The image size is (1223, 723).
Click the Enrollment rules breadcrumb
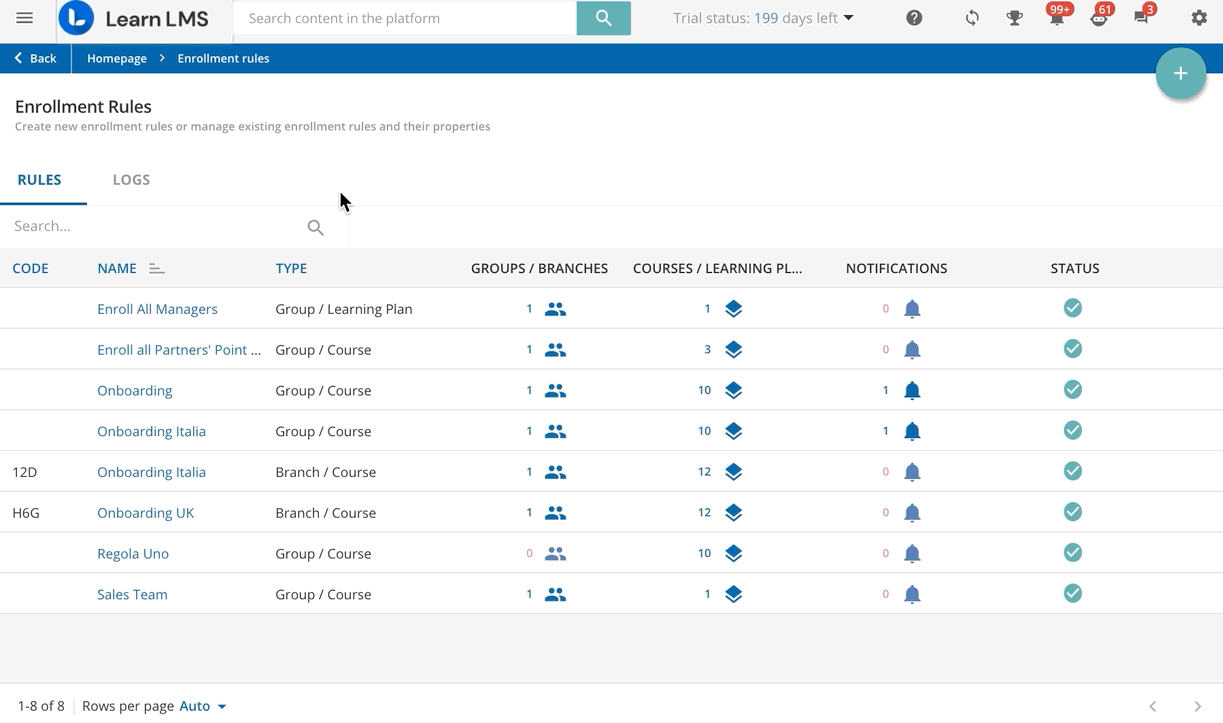[223, 58]
